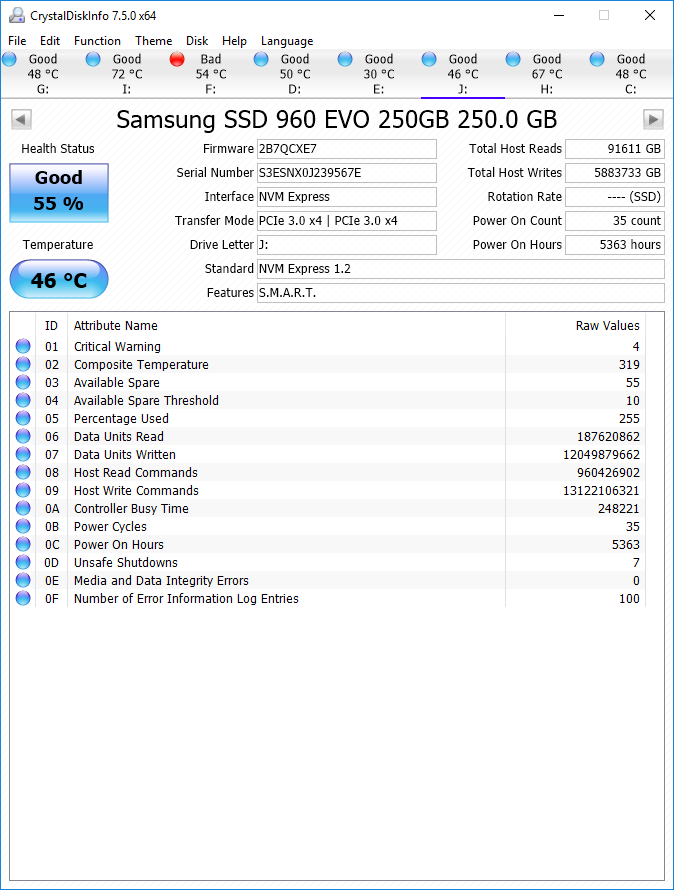The height and width of the screenshot is (890, 674).
Task: Click status orb for Error Information Log Entries
Action: click(x=23, y=598)
